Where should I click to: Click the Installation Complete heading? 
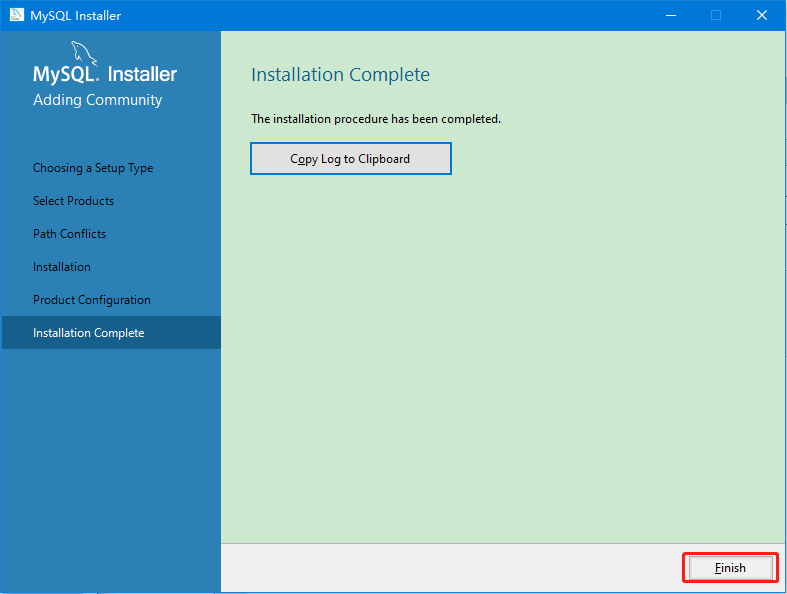pos(340,75)
